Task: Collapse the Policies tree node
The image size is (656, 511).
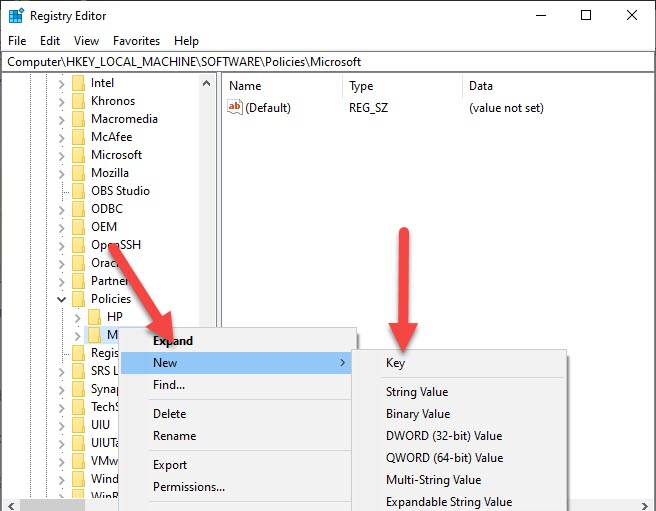Action: 62,299
